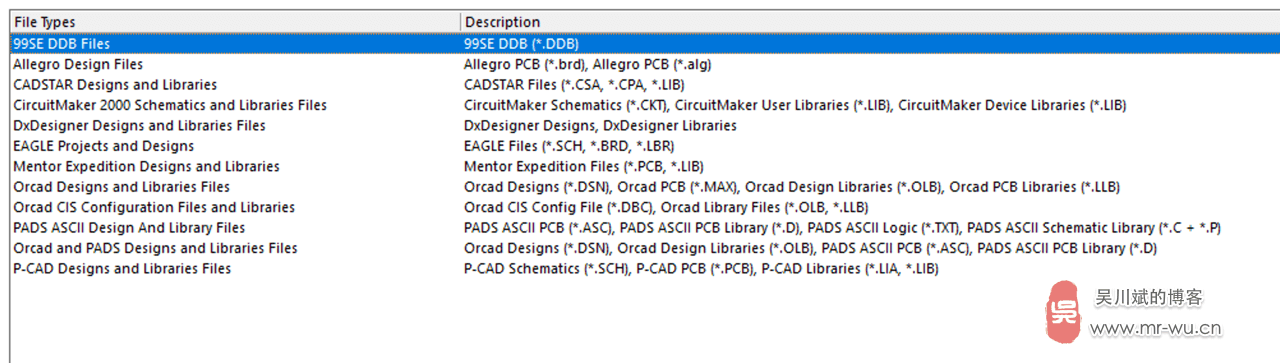This screenshot has height=363, width=1280.
Task: Select PADS ASCII Design And Library Files
Action: click(129, 228)
